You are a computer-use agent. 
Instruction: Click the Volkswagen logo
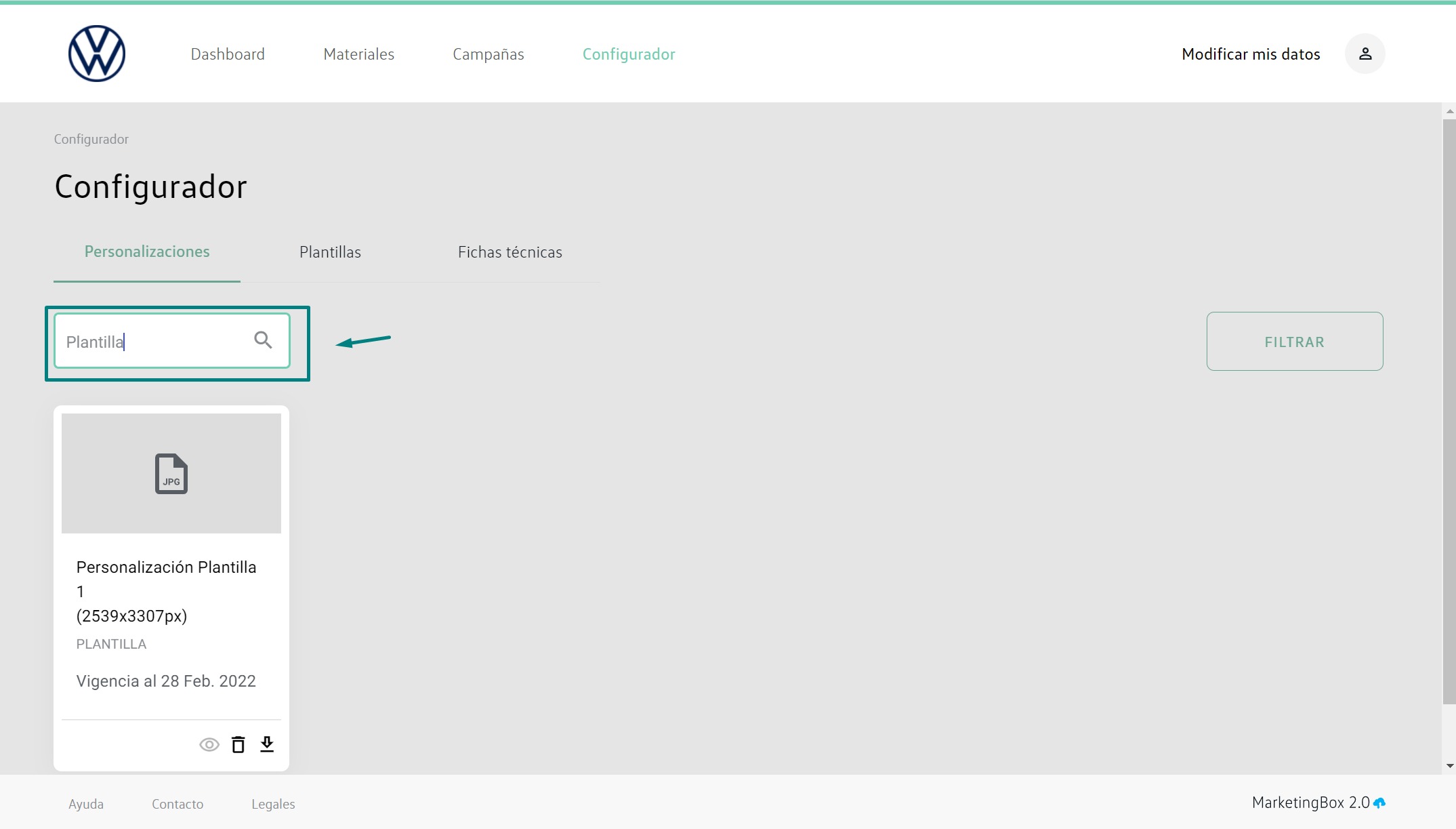[x=97, y=54]
